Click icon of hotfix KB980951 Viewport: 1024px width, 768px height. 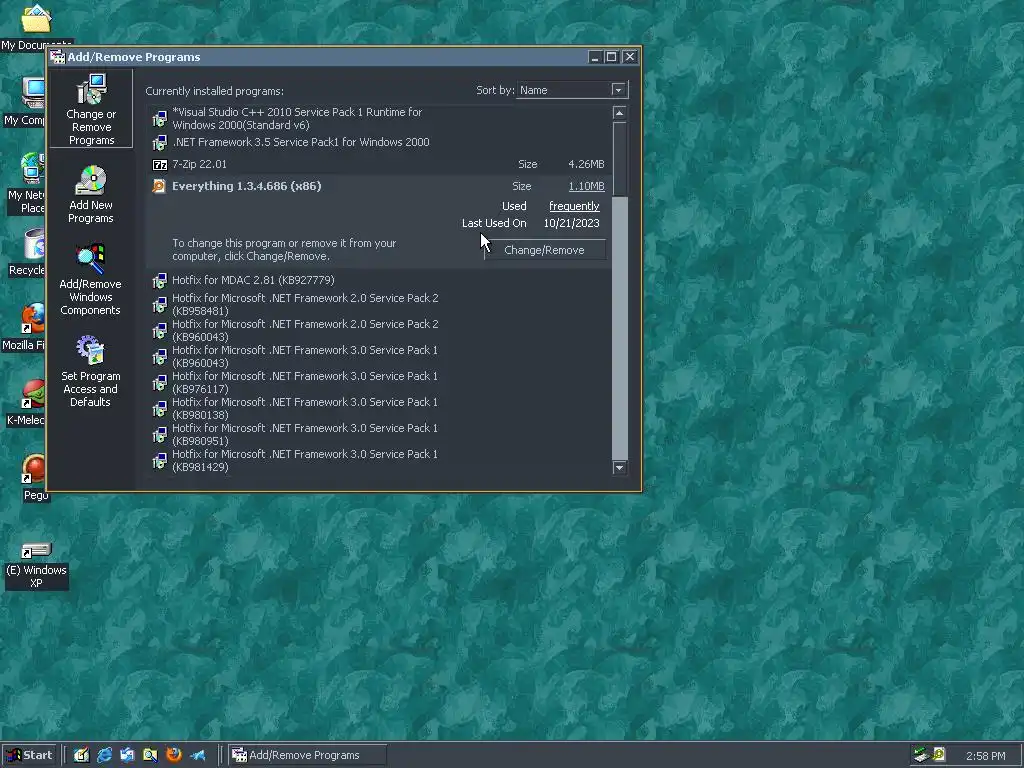(160, 435)
